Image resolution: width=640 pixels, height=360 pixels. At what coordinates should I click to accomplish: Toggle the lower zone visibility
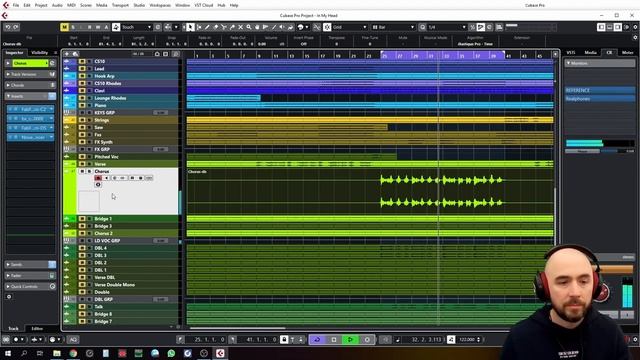click(x=610, y=27)
